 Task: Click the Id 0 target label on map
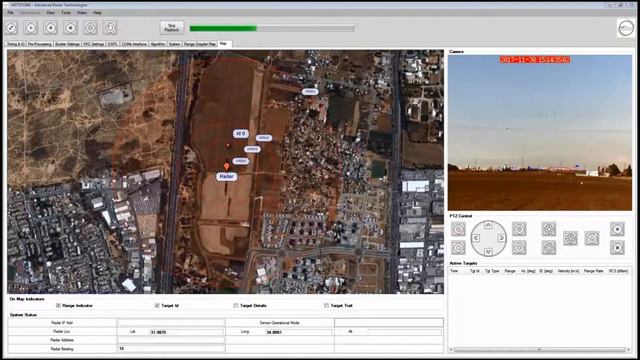pos(241,133)
